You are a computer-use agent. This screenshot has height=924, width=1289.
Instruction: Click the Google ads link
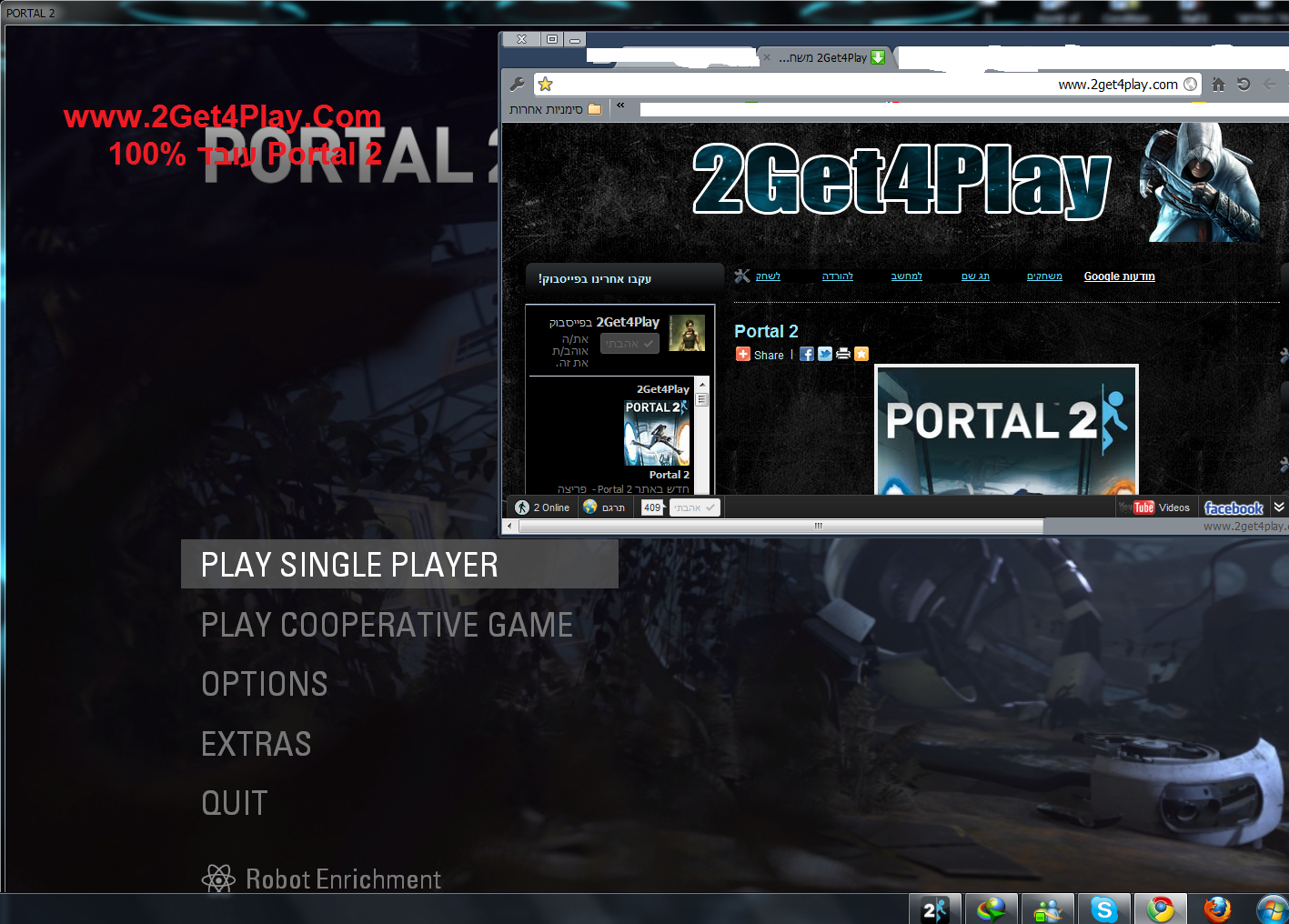pyautogui.click(x=1119, y=276)
